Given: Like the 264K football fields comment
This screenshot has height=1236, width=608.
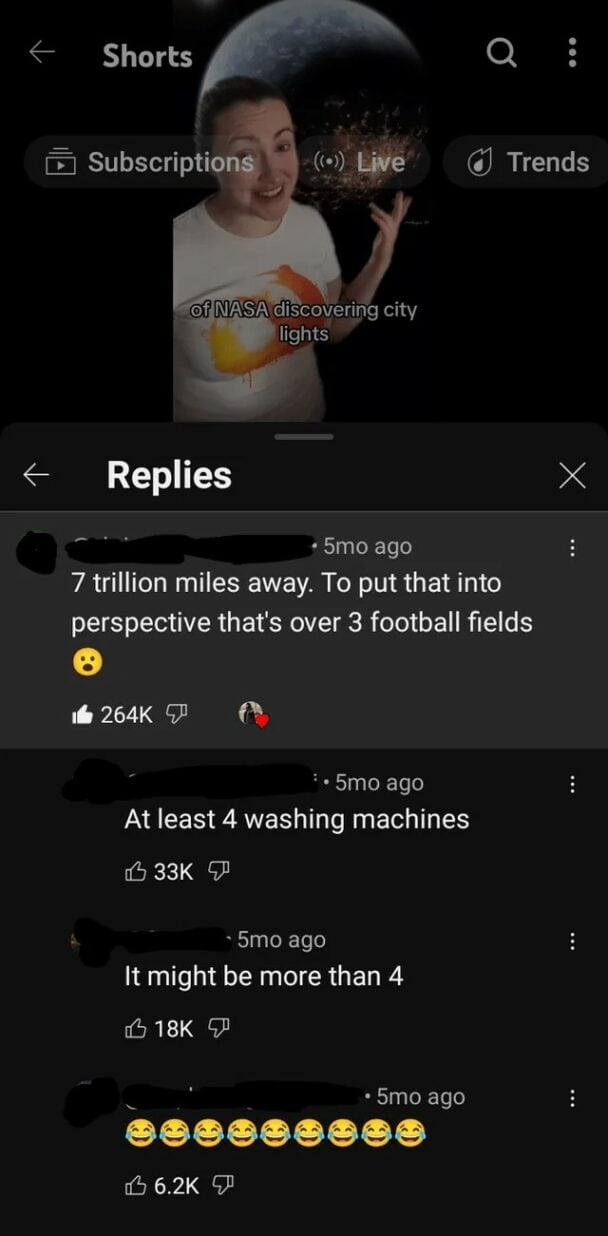Looking at the screenshot, I should tap(83, 714).
